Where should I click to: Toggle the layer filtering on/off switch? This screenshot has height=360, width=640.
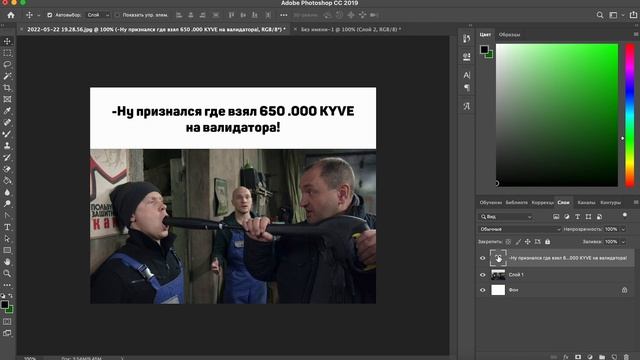624,215
